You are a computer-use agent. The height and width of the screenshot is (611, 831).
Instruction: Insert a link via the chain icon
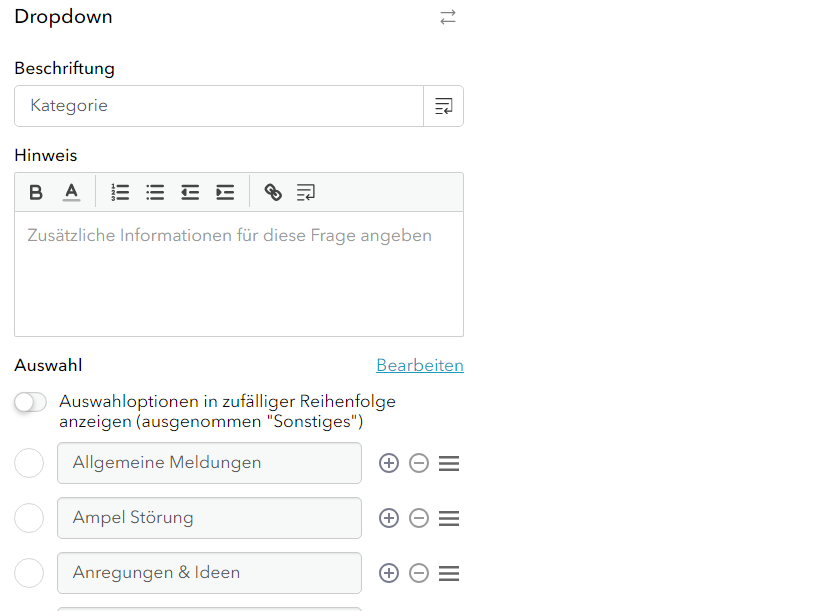[x=273, y=192]
